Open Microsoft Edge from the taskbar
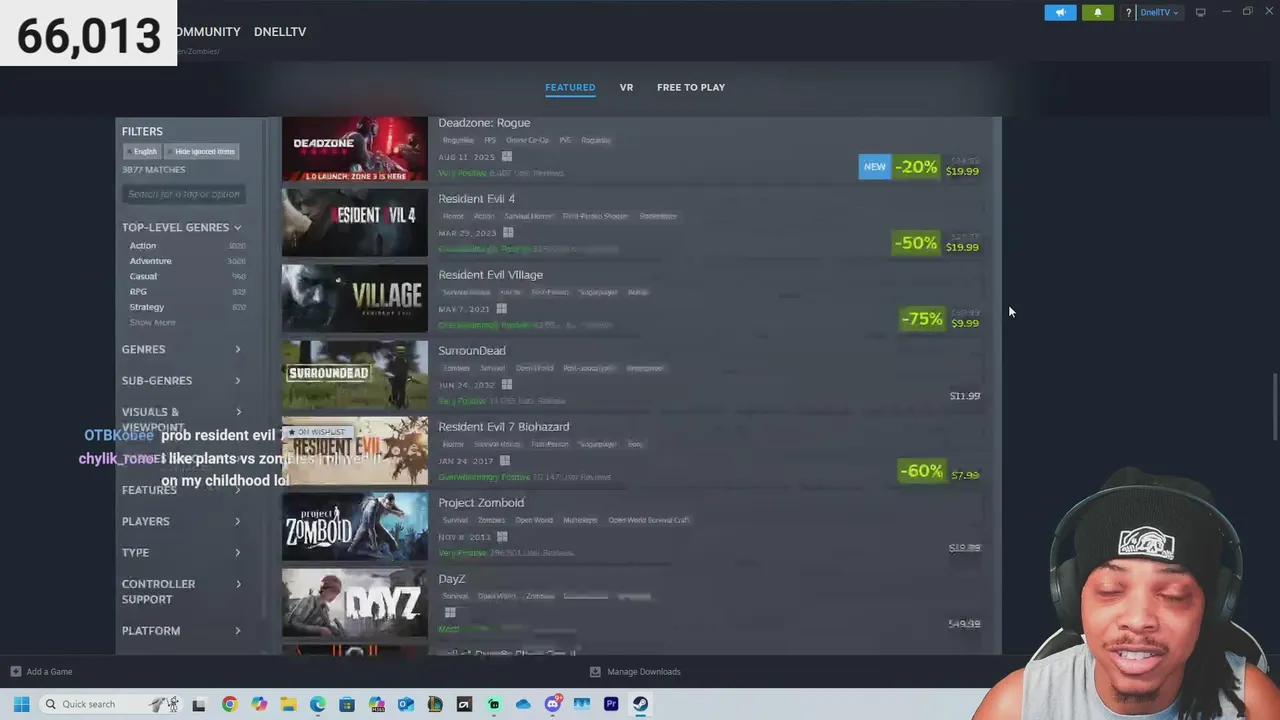The image size is (1280, 720). pyautogui.click(x=317, y=704)
